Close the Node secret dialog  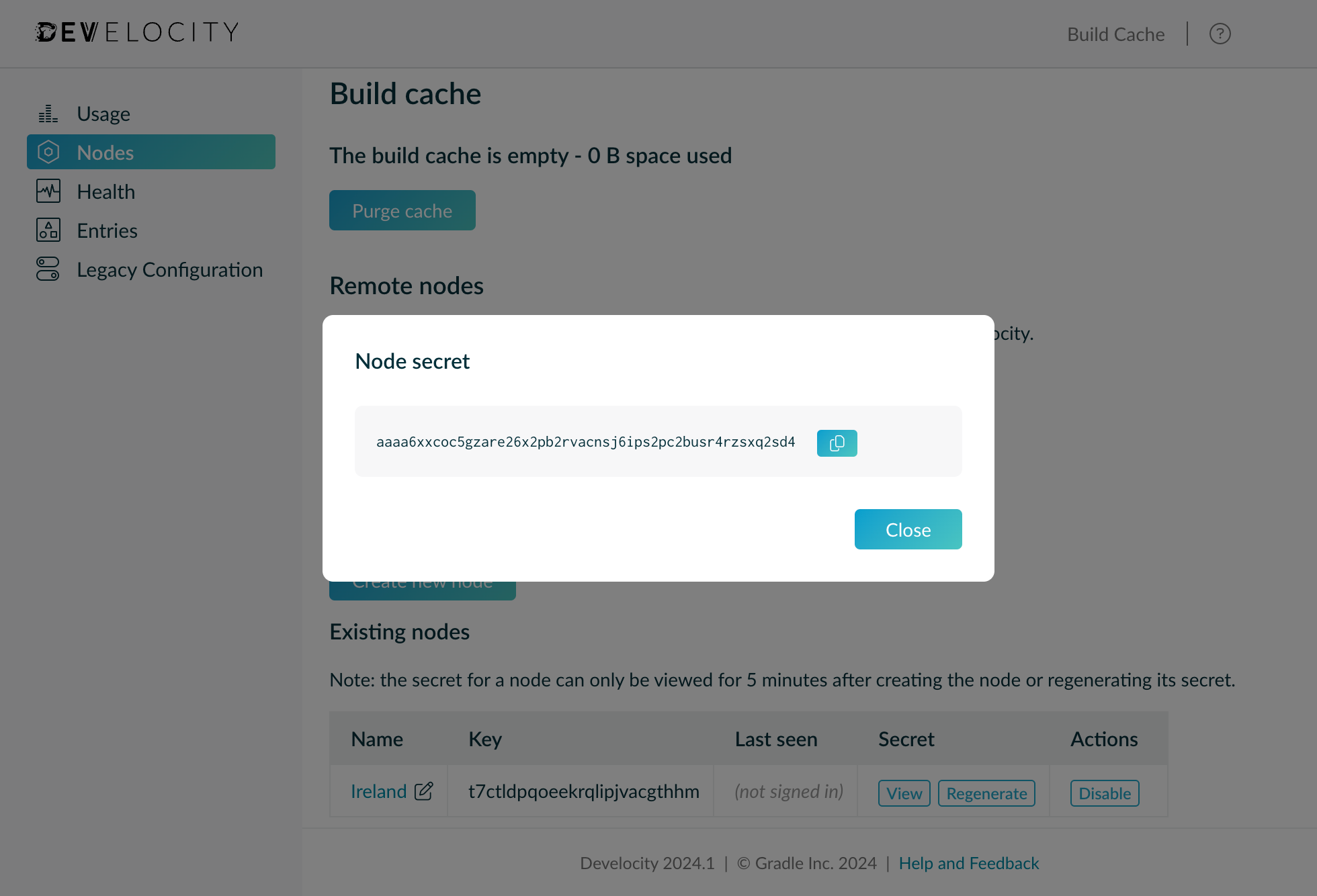click(908, 529)
